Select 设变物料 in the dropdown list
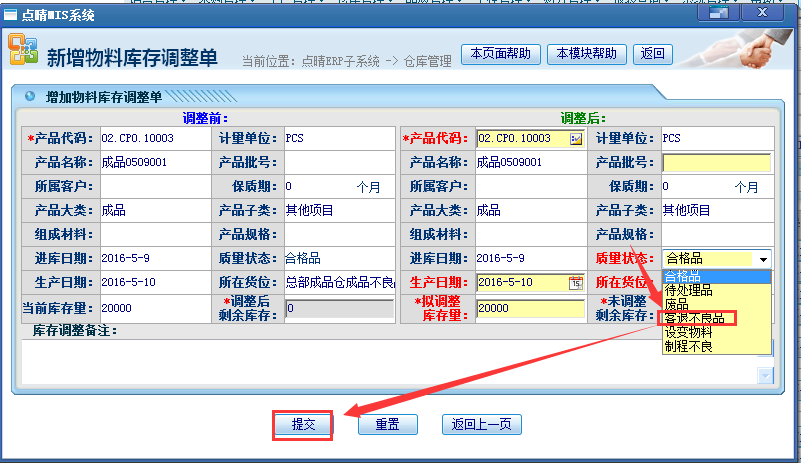This screenshot has width=801, height=463. [690, 332]
